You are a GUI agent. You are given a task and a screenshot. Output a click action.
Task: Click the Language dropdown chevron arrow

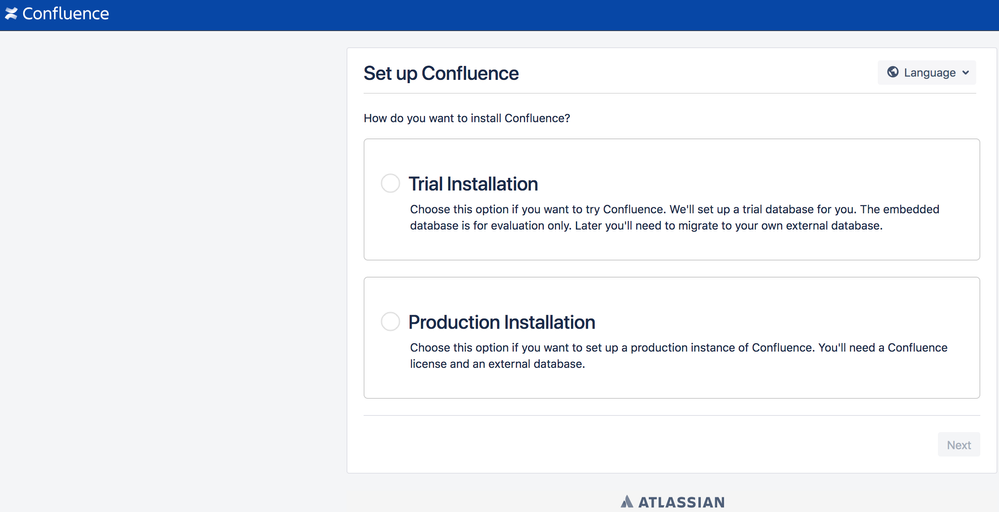[x=965, y=73]
